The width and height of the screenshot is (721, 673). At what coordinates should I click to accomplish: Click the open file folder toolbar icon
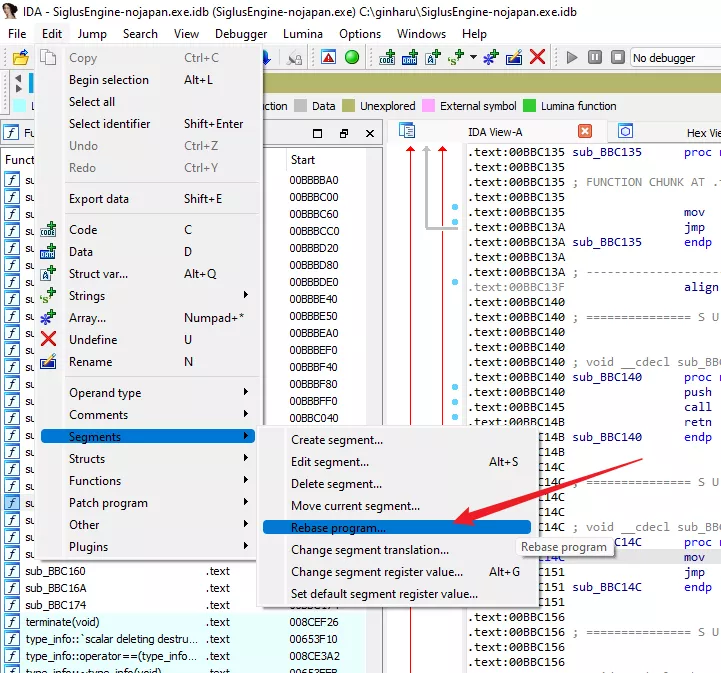tap(21, 57)
